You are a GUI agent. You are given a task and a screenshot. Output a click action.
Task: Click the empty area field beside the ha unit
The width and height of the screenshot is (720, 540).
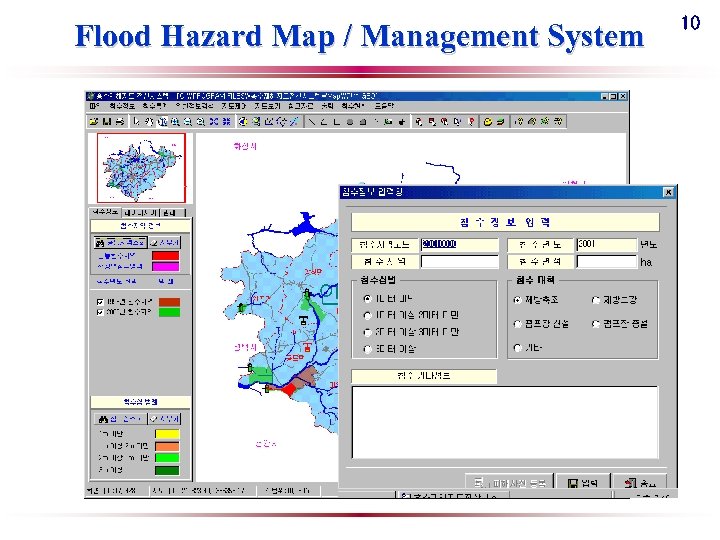(607, 262)
